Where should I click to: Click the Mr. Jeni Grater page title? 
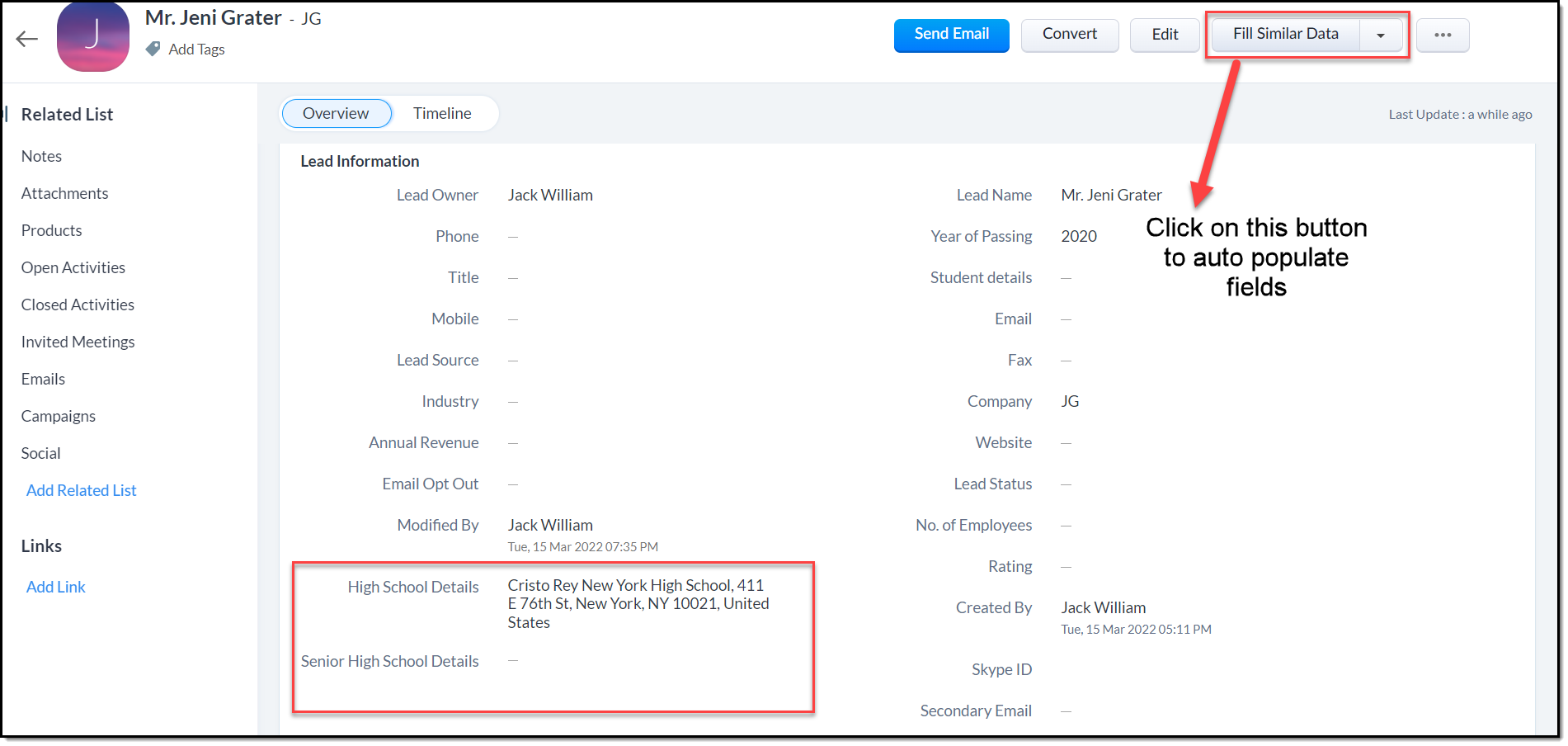coord(213,17)
